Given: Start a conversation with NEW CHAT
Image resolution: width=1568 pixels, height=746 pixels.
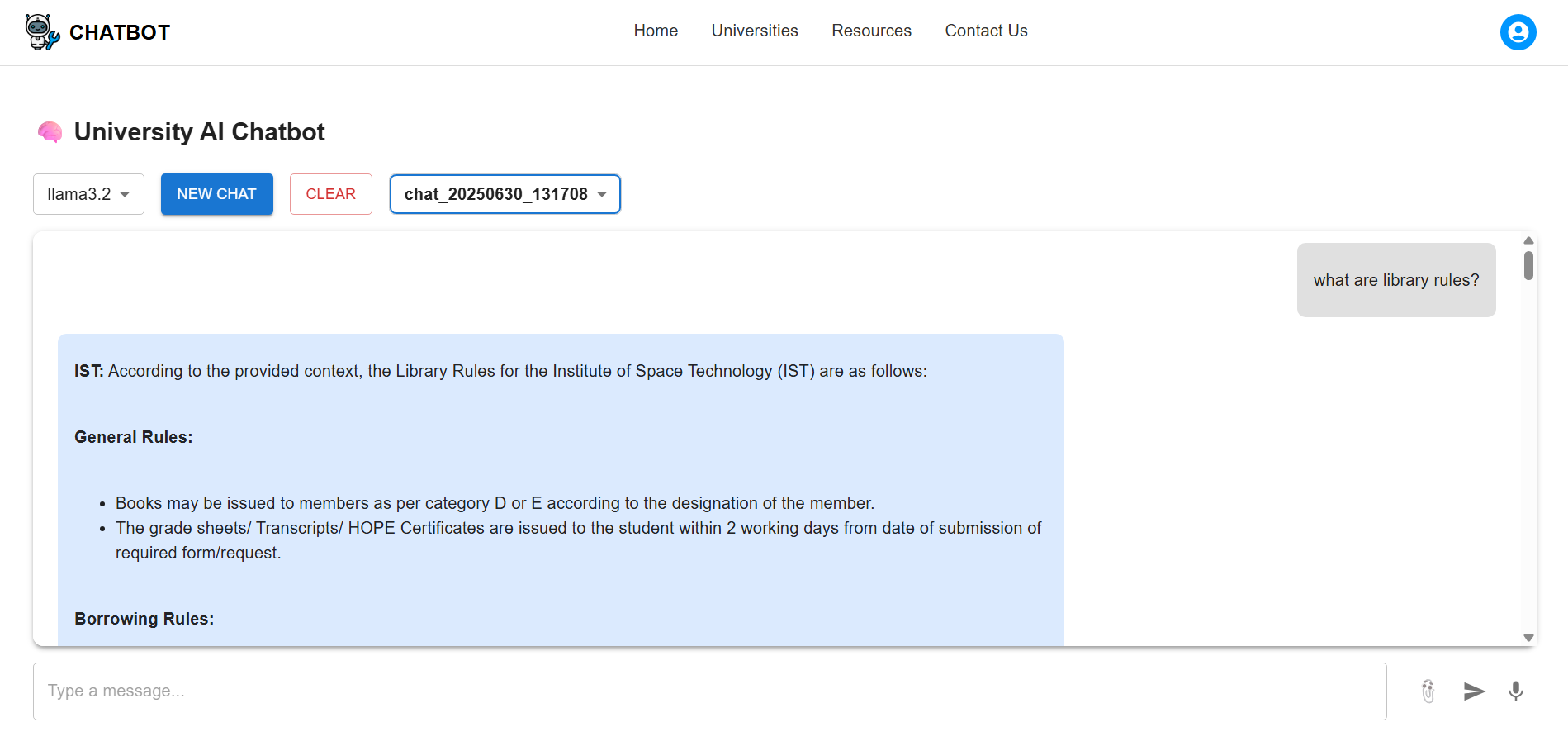Looking at the screenshot, I should (216, 194).
